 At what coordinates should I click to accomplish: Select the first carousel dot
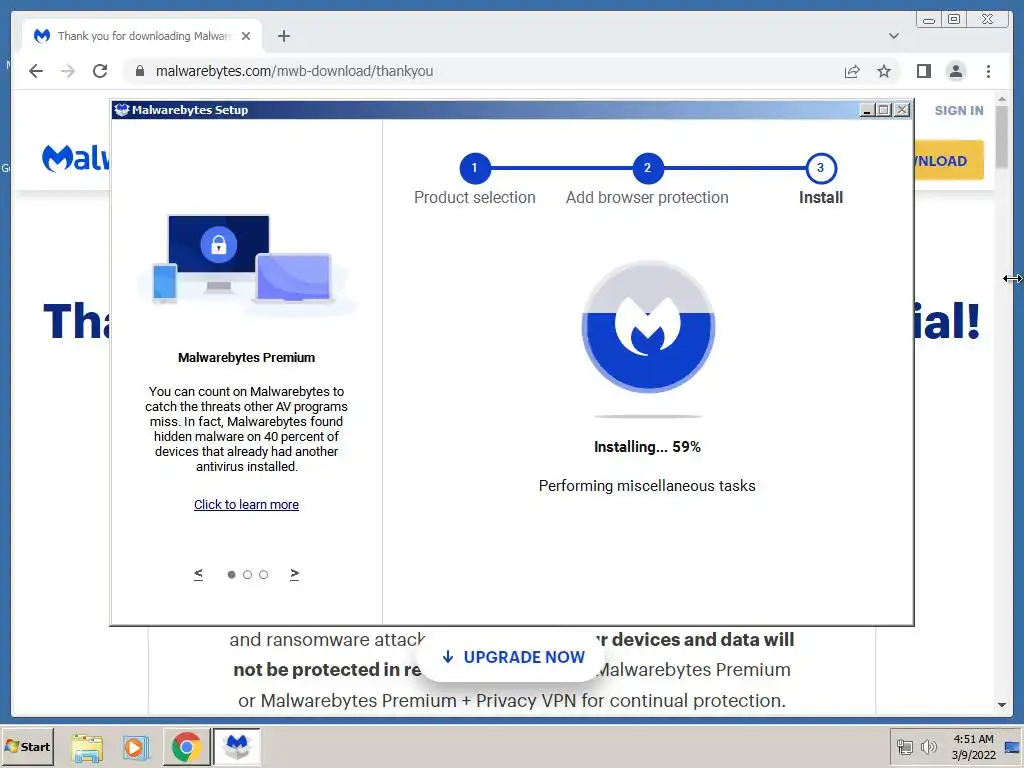pyautogui.click(x=231, y=575)
